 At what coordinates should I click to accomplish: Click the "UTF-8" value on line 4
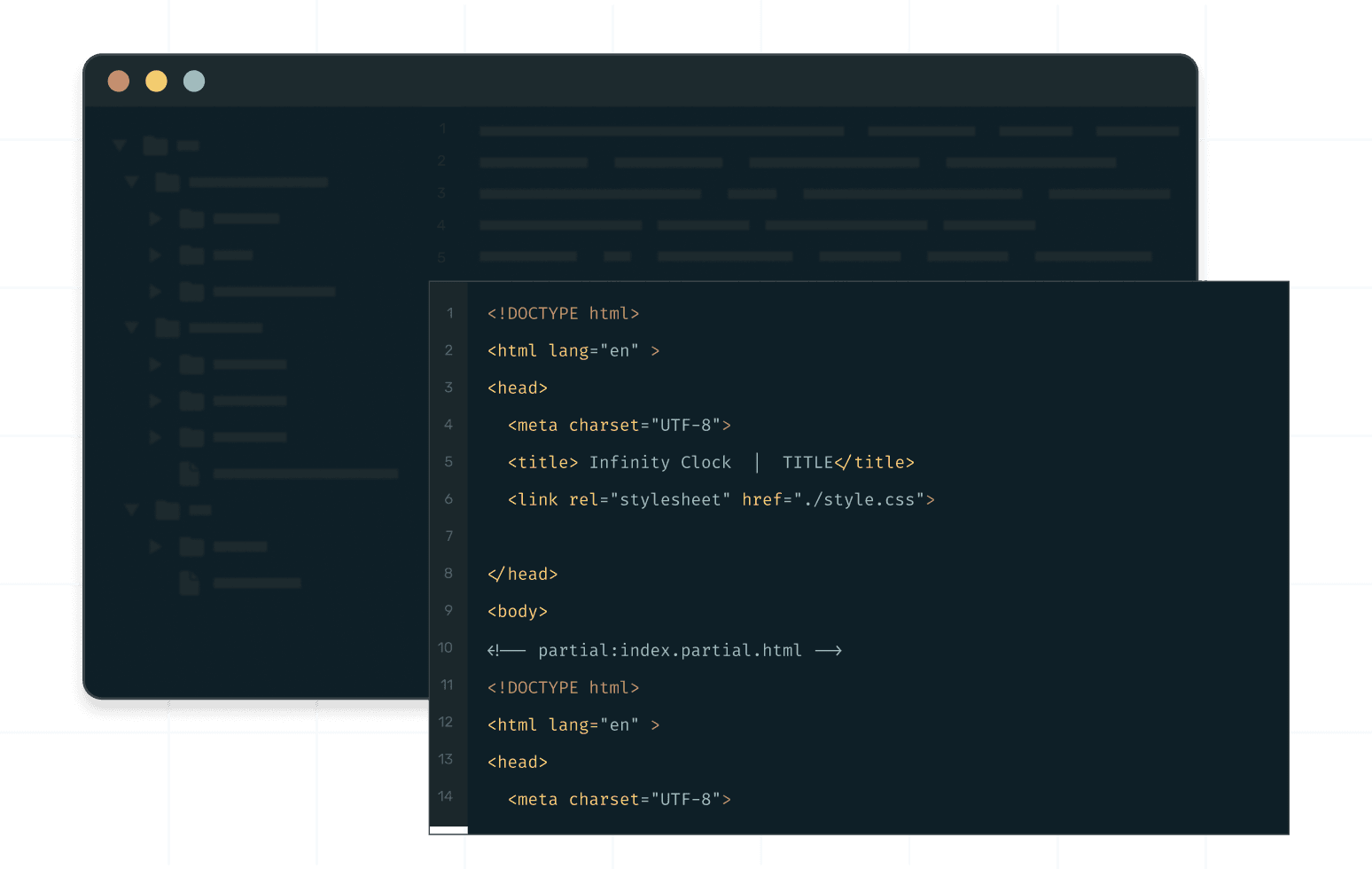coord(686,426)
